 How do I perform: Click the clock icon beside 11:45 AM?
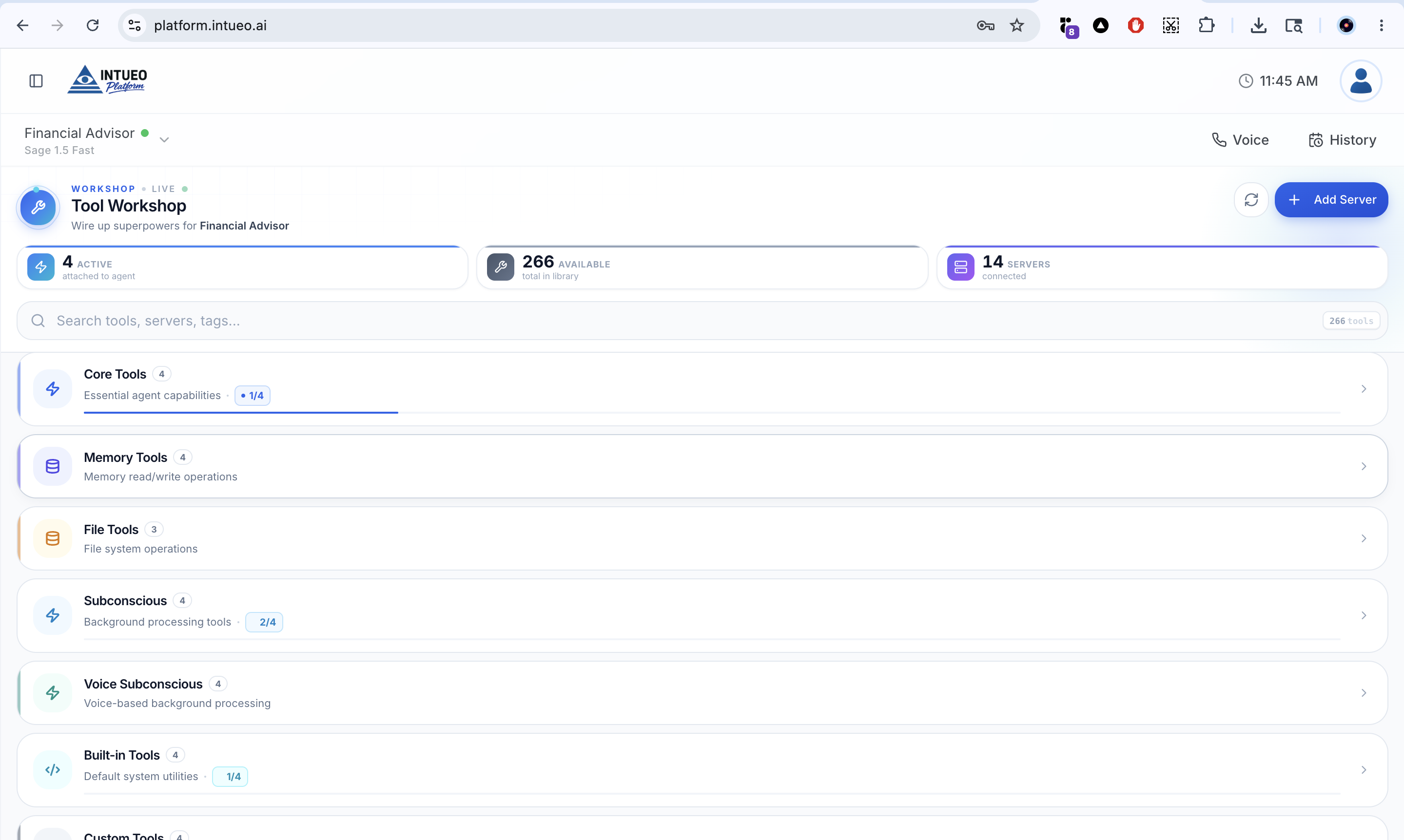[x=1246, y=81]
